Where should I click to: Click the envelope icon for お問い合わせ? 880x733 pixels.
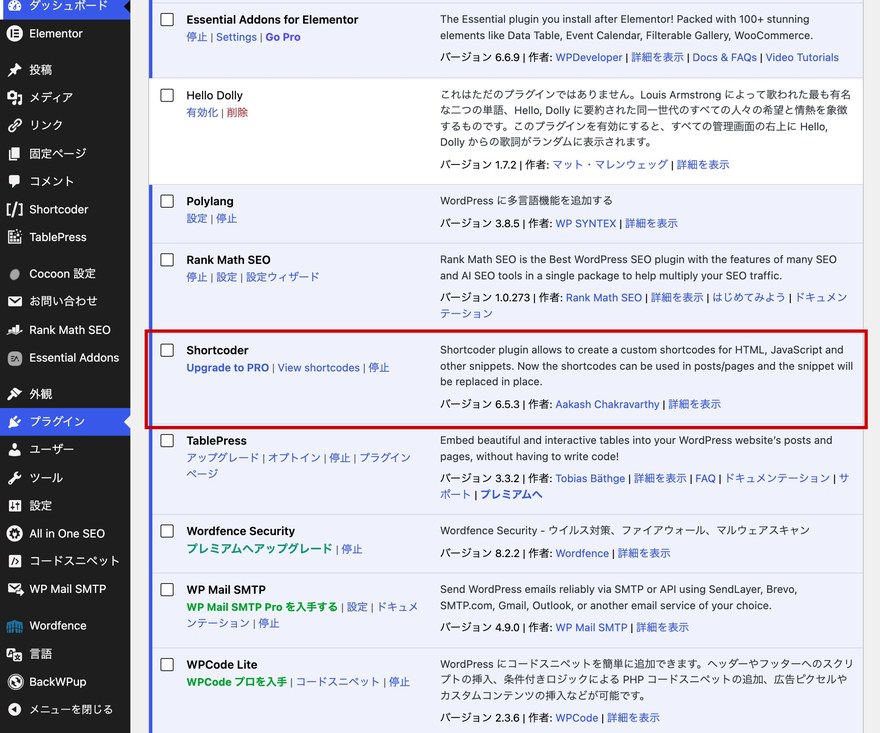[15, 301]
